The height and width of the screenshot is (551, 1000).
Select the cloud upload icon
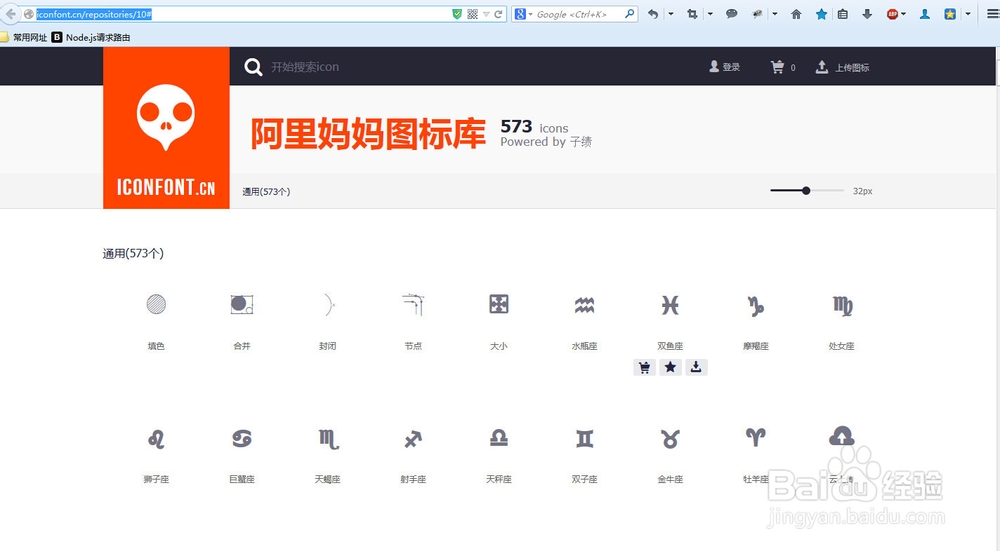842,436
